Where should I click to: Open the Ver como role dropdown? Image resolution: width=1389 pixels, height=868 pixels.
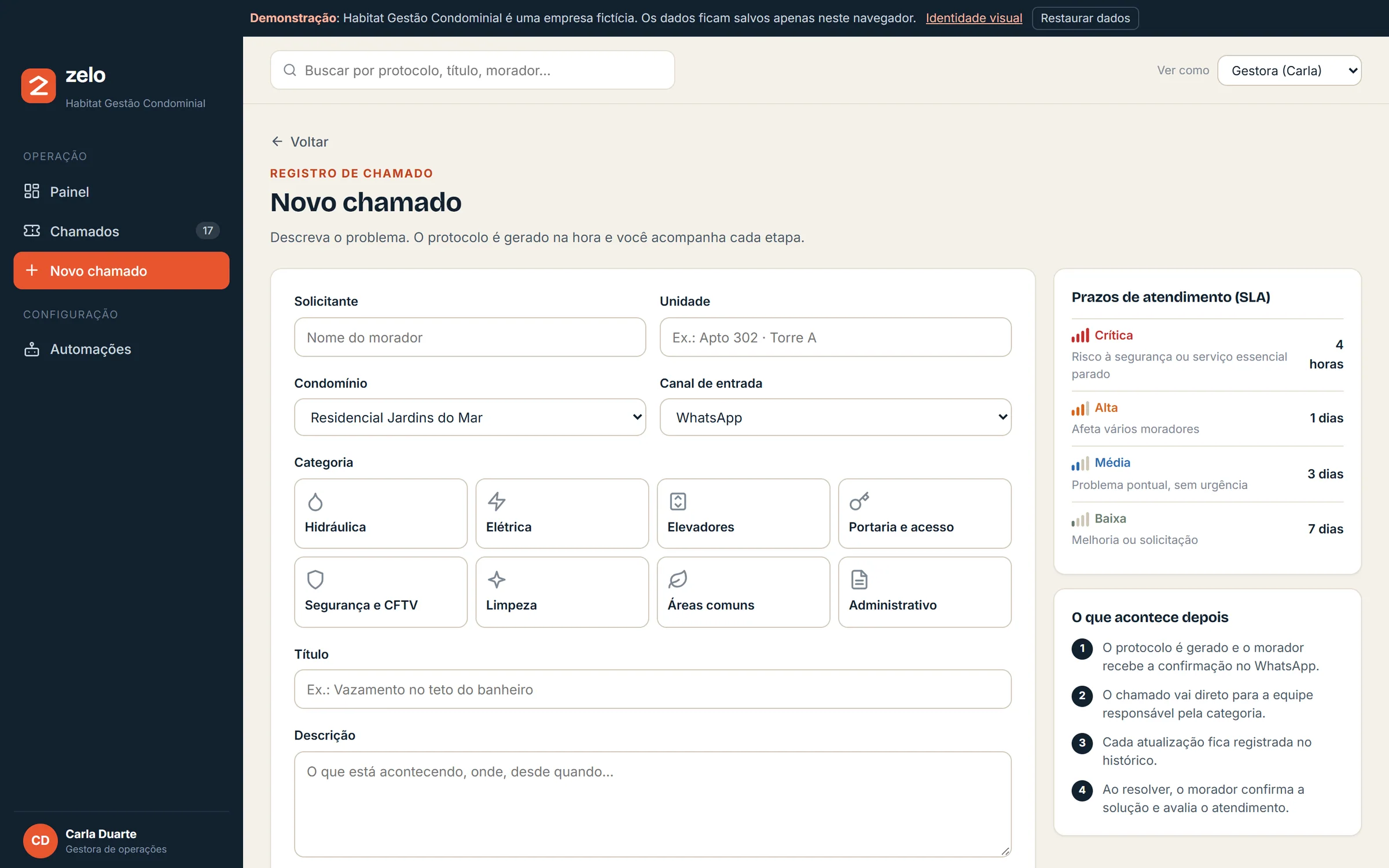(1289, 71)
